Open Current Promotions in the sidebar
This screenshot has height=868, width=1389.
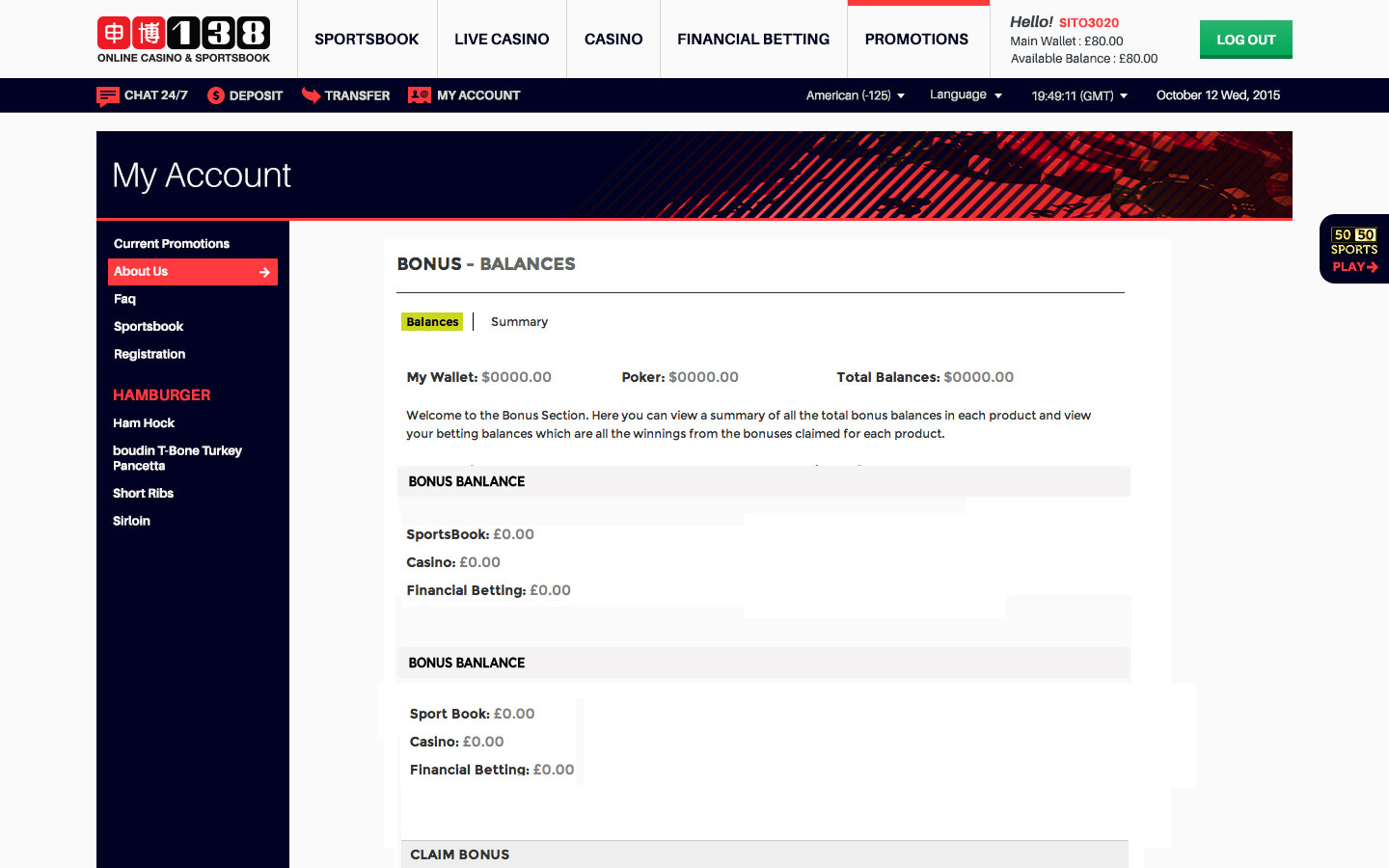[172, 244]
